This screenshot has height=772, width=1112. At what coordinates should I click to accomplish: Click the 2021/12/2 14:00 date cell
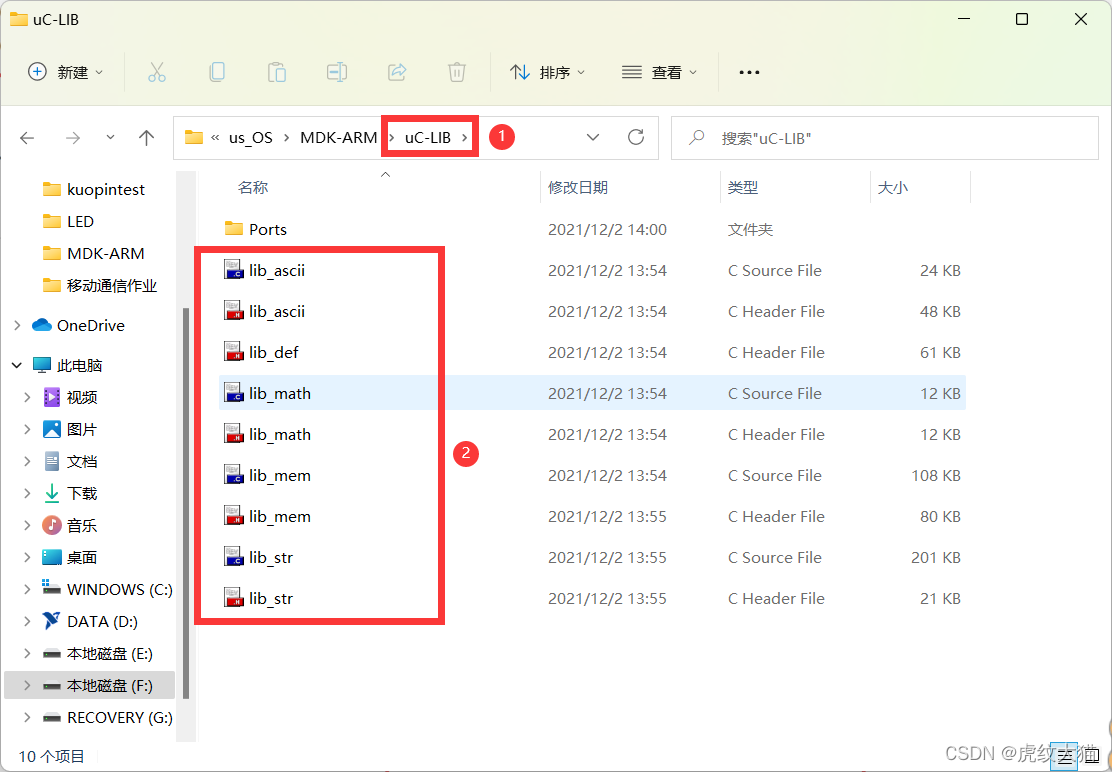coord(607,229)
